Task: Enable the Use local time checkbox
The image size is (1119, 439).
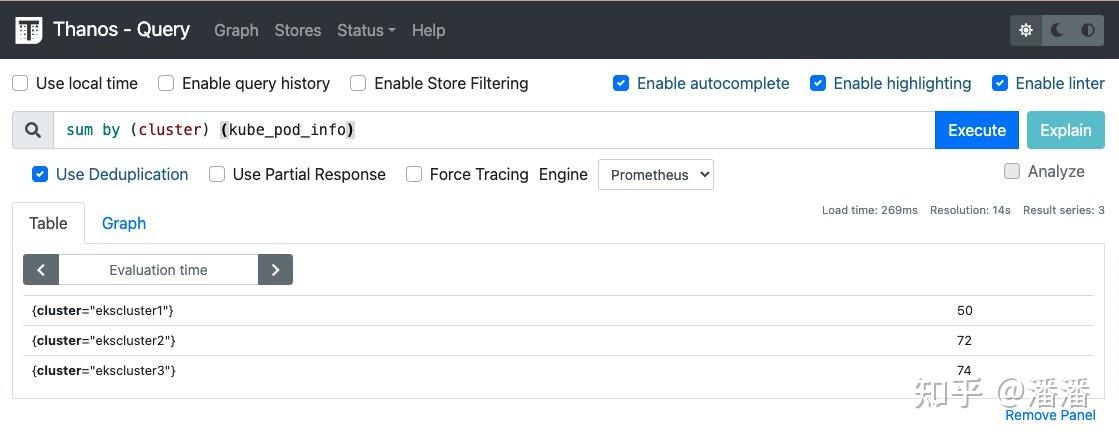Action: coord(20,83)
